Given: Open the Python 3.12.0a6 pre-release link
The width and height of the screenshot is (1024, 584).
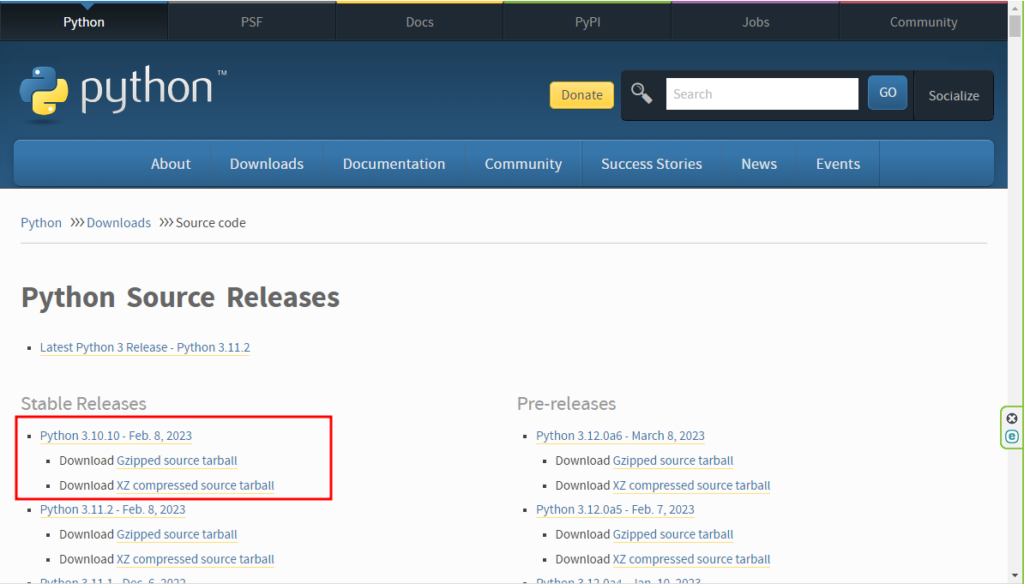Looking at the screenshot, I should click(619, 436).
